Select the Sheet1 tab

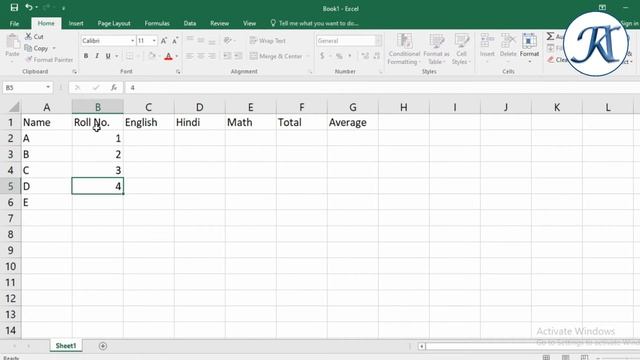(x=66, y=346)
